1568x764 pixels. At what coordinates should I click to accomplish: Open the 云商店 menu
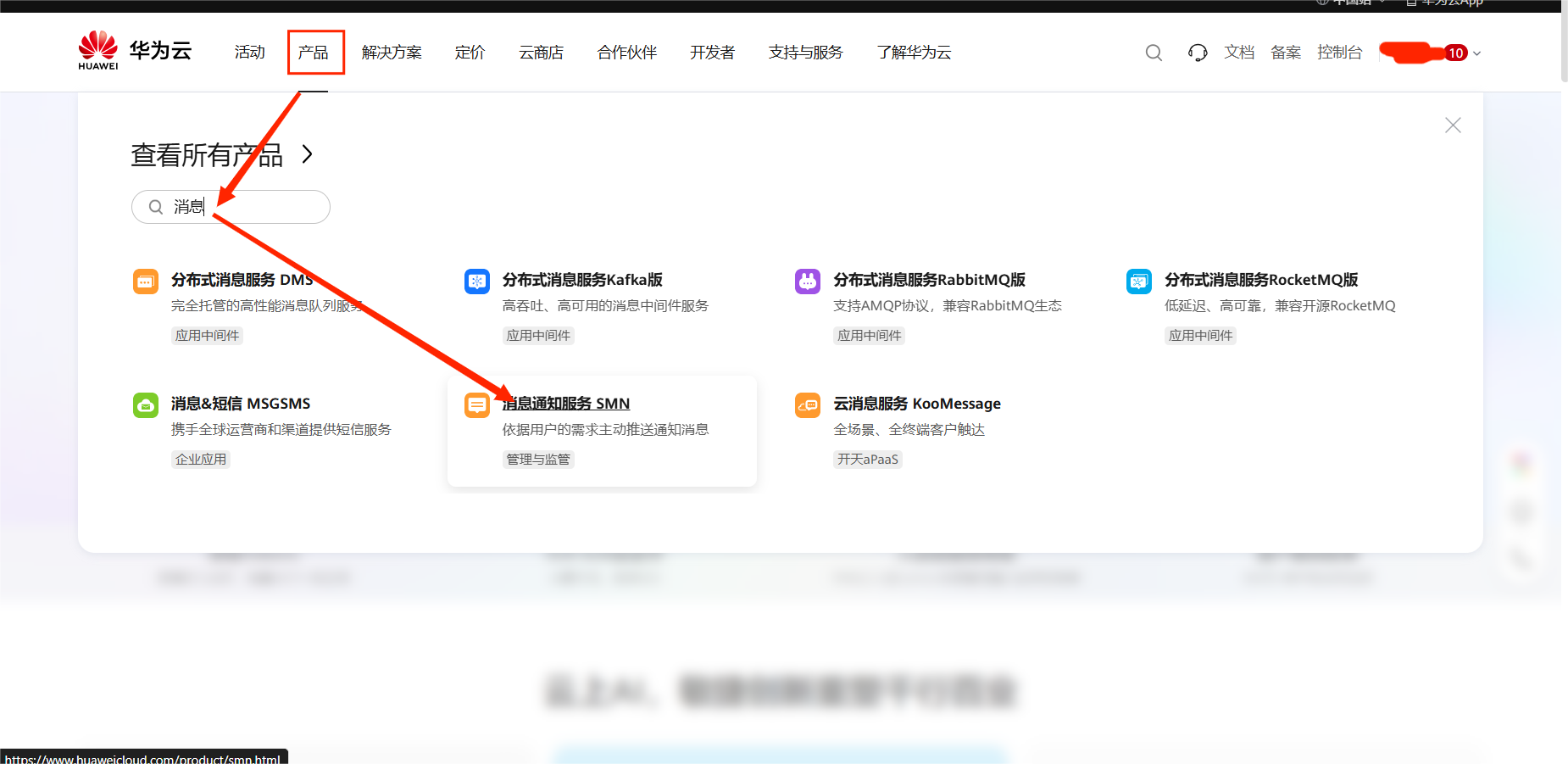tap(542, 53)
